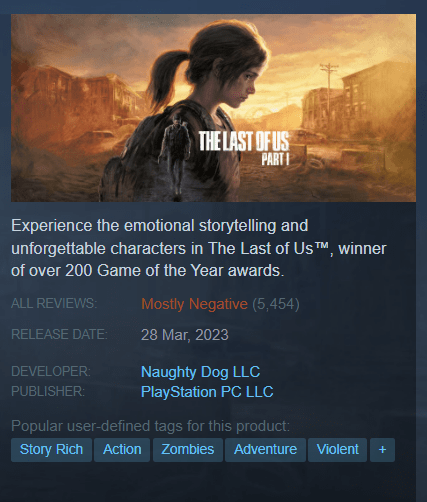Select the Action tag
The height and width of the screenshot is (502, 427).
[122, 450]
